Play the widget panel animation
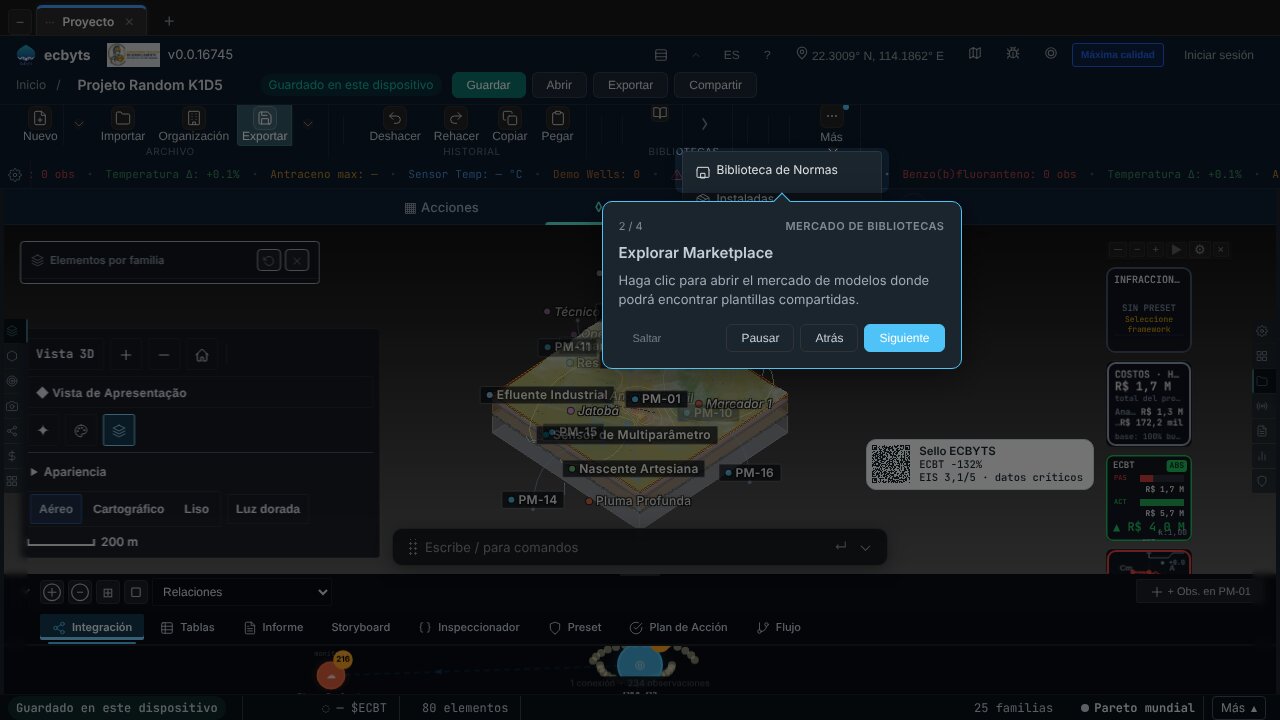Viewport: 1280px width, 720px height. tap(1176, 250)
